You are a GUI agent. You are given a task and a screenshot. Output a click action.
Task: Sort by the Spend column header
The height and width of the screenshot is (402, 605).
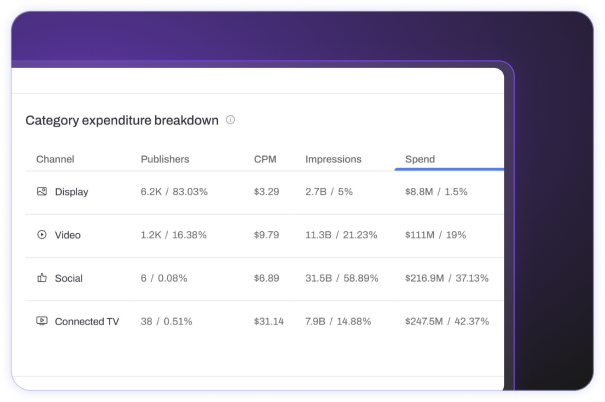(420, 159)
